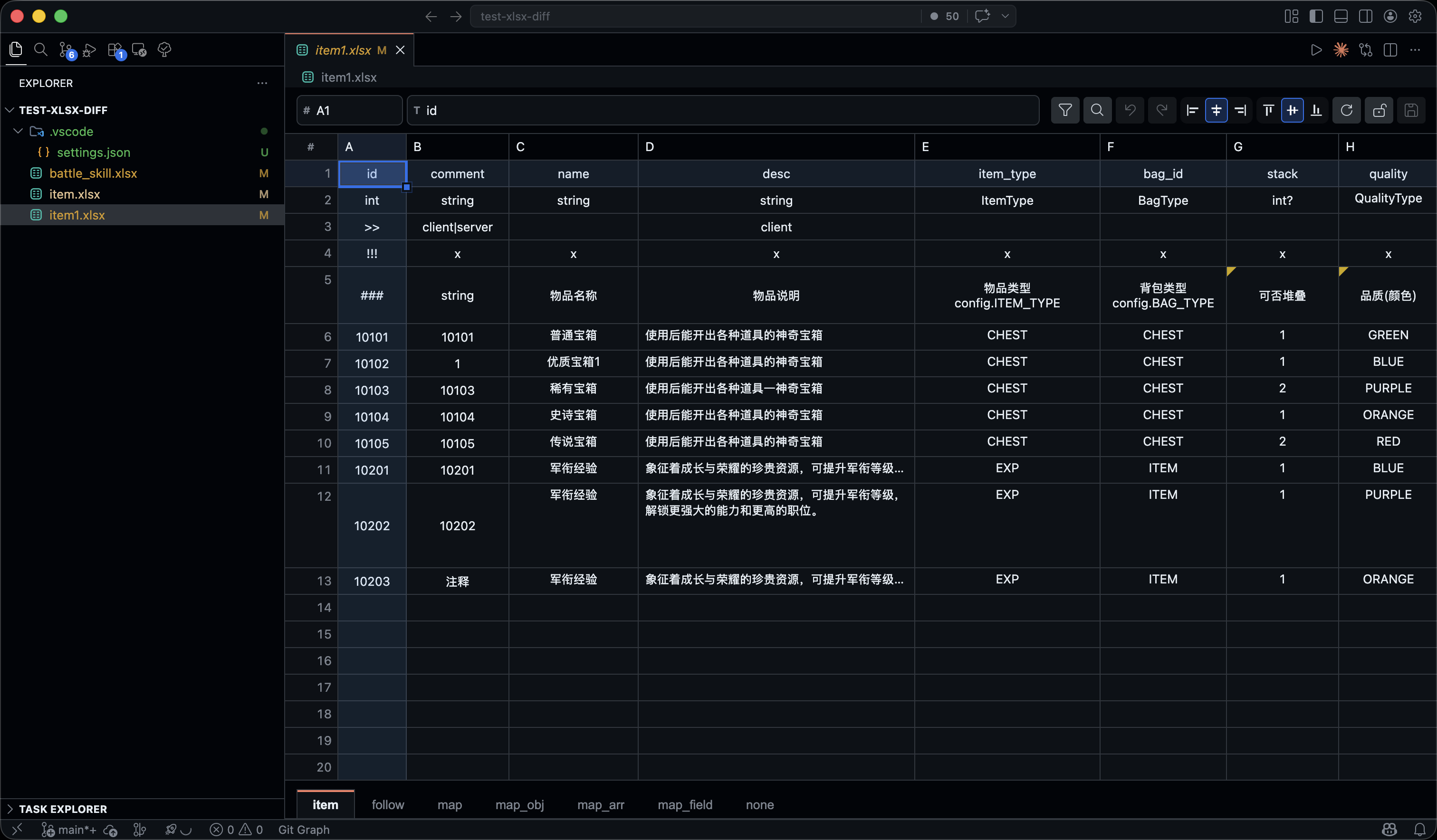Set vertical alignment to middle
The width and height of the screenshot is (1437, 840).
point(1292,110)
